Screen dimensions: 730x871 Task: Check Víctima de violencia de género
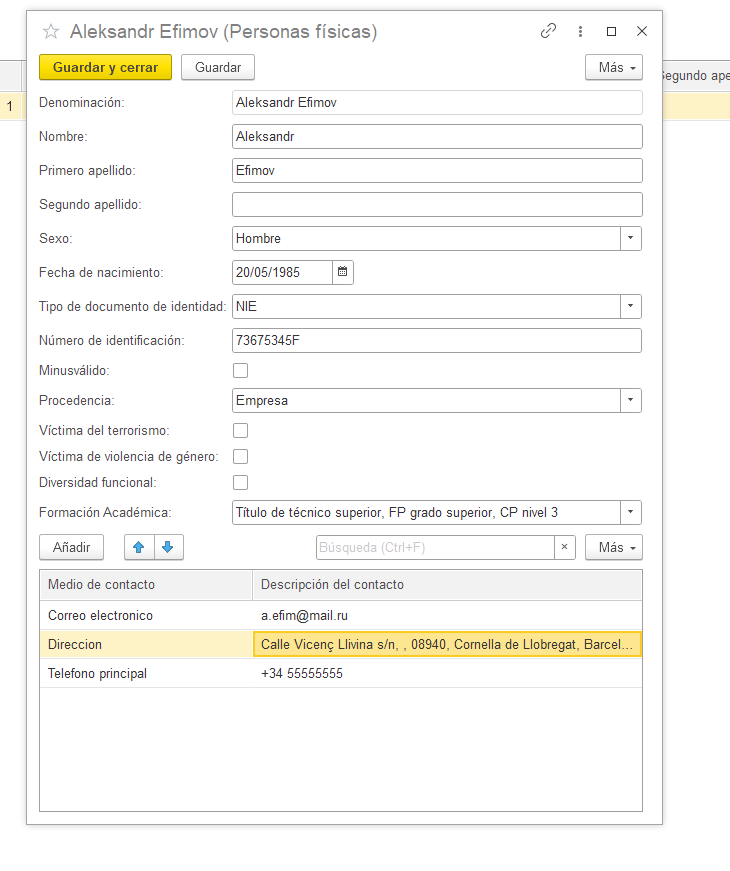point(240,457)
